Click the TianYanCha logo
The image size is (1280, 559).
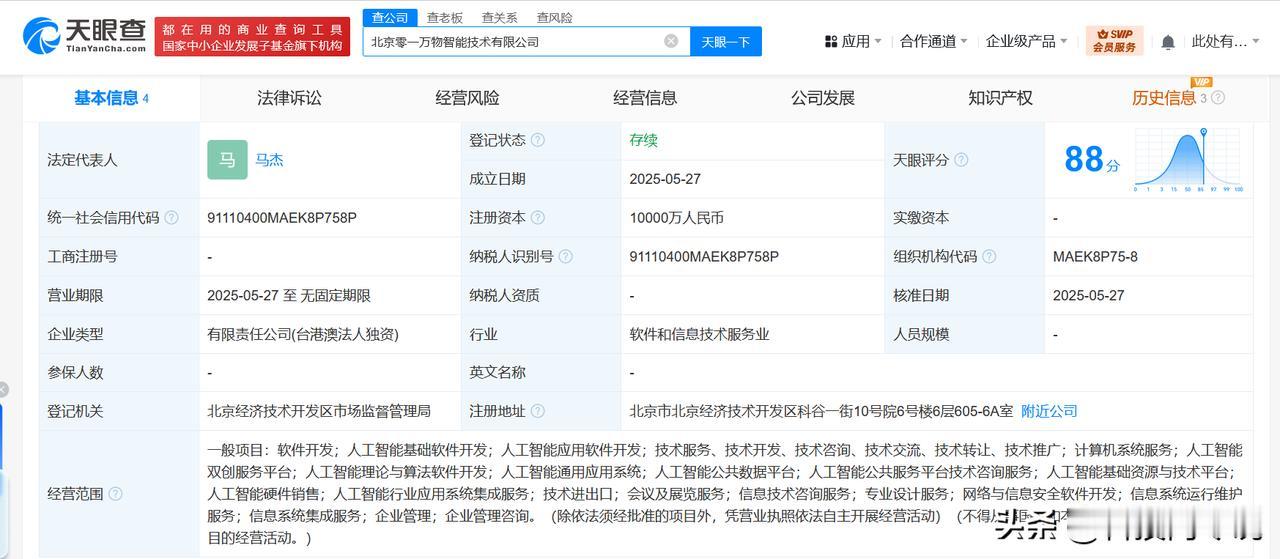(86, 35)
